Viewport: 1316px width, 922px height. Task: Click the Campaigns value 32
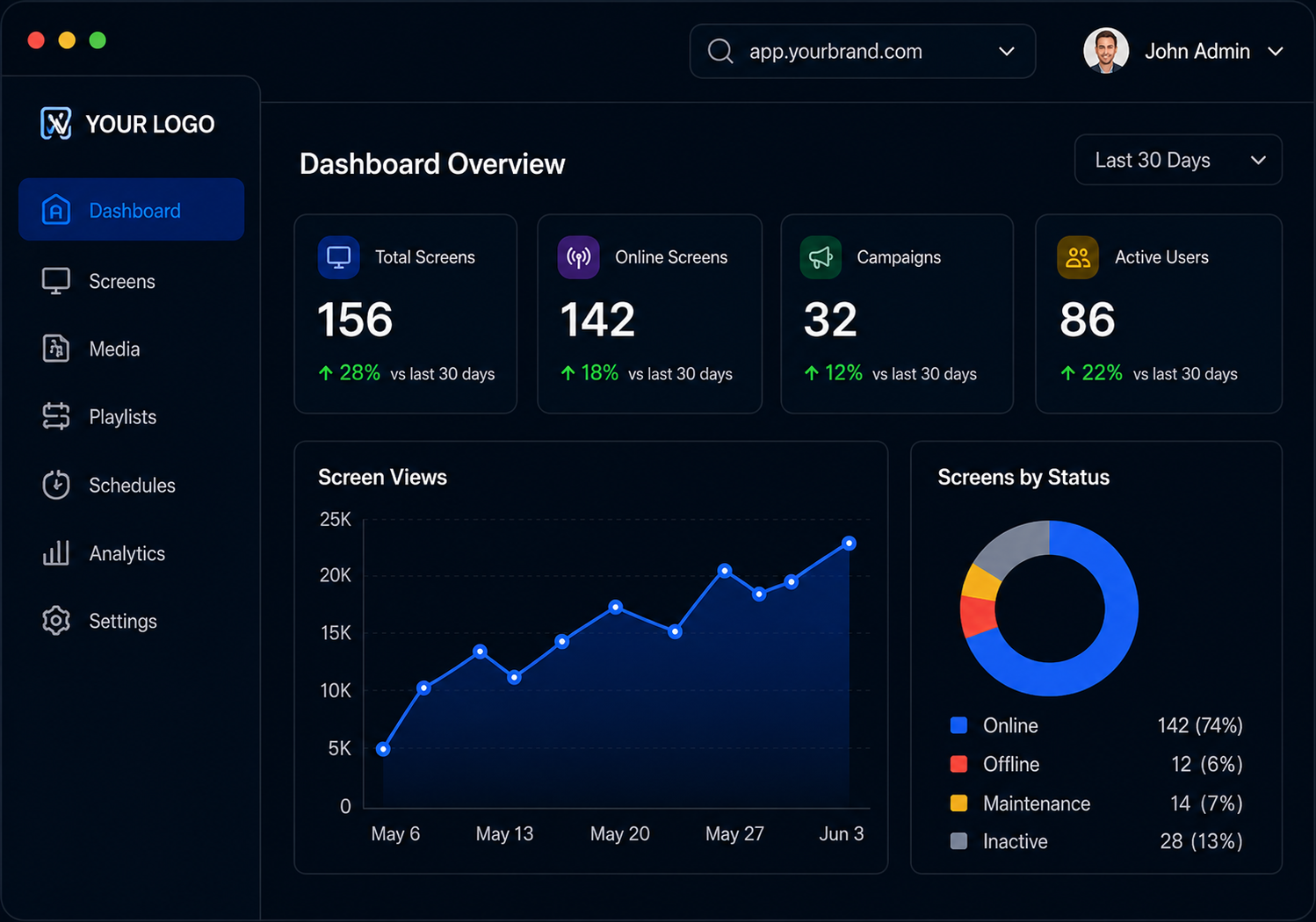pyautogui.click(x=830, y=319)
